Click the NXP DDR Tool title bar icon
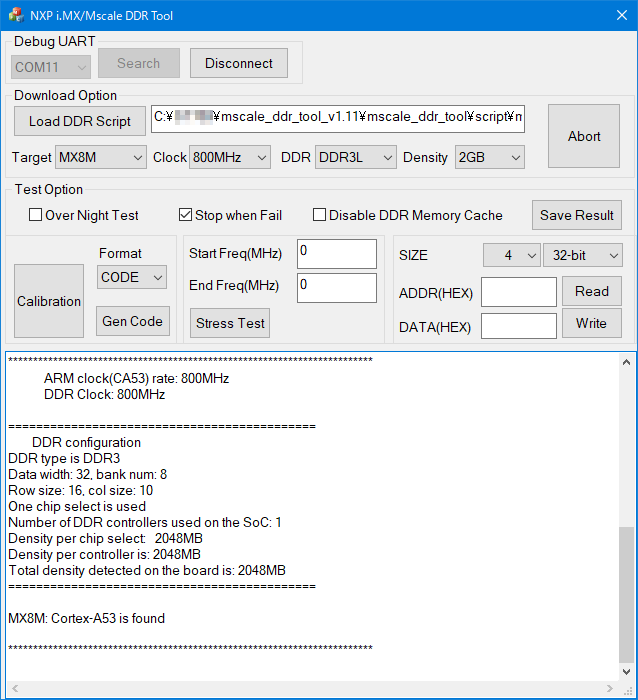The image size is (638, 700). [x=17, y=15]
